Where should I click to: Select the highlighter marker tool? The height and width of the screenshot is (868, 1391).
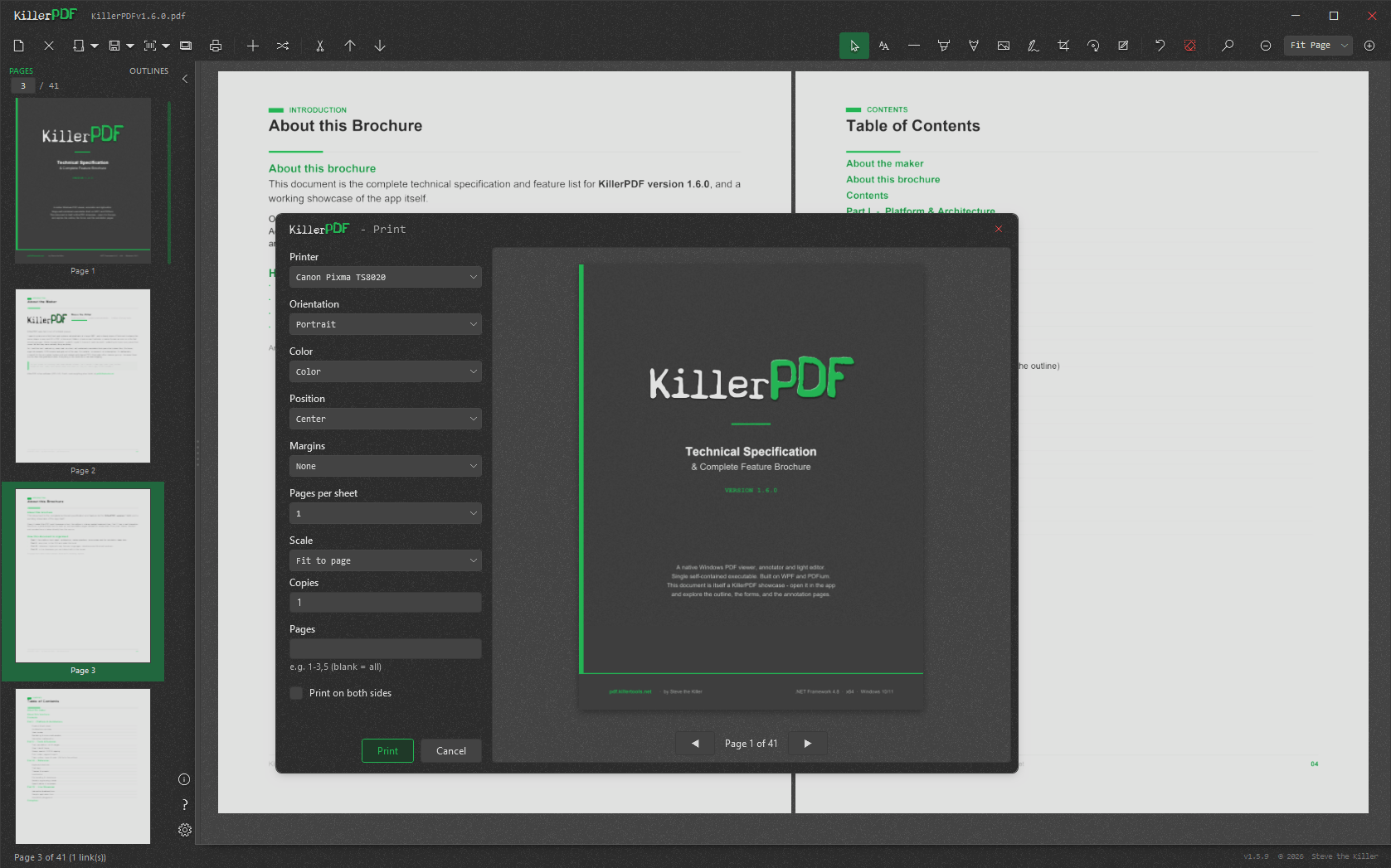944,46
